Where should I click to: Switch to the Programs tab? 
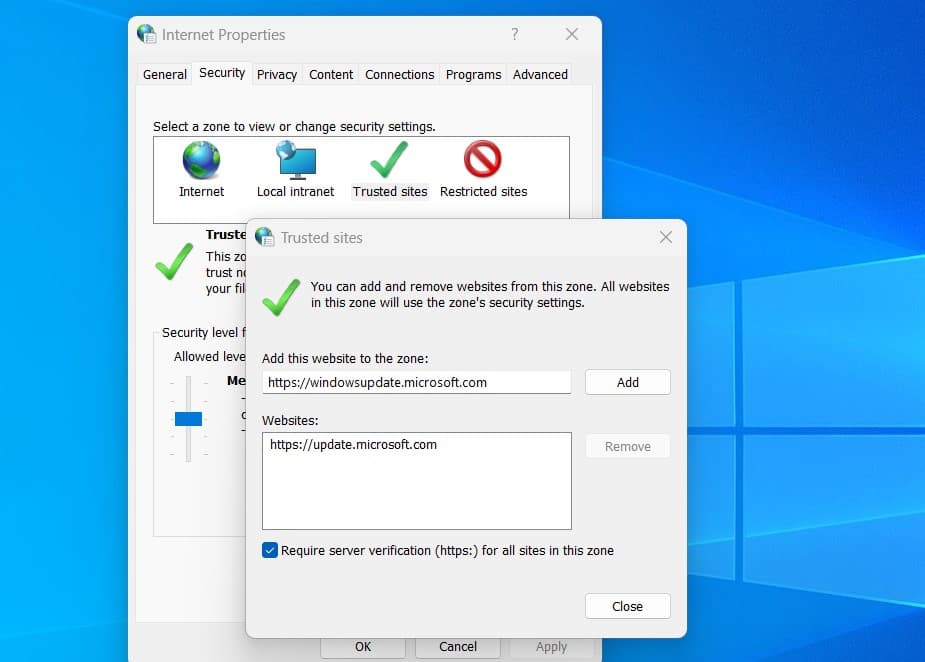click(473, 74)
